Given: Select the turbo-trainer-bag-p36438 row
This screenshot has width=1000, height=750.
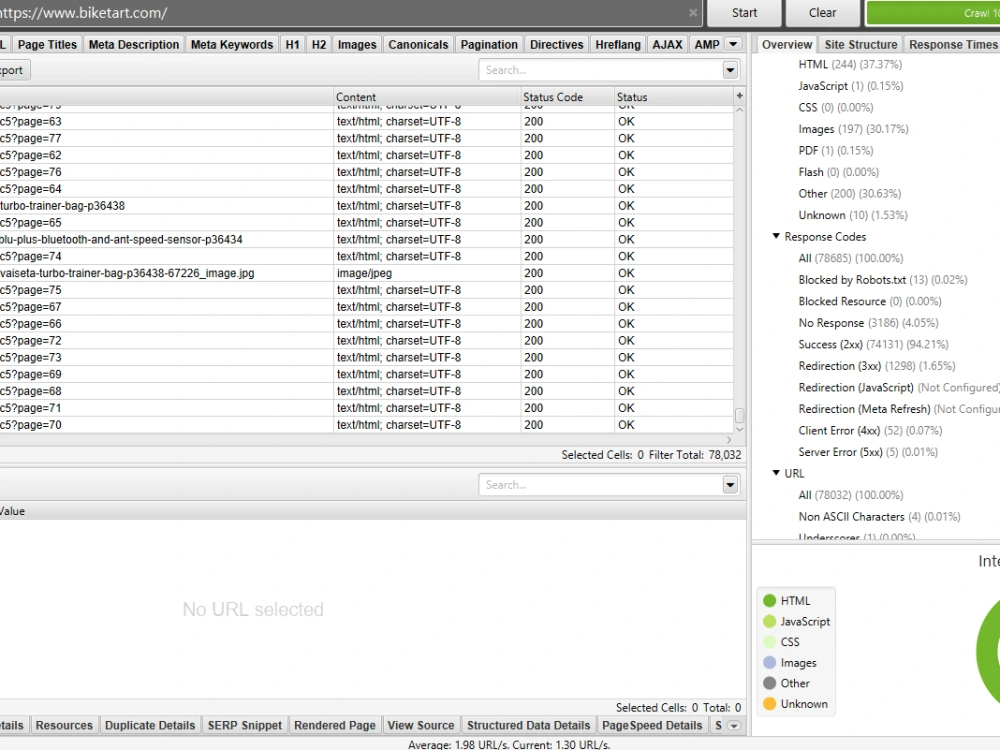Looking at the screenshot, I should (367, 206).
